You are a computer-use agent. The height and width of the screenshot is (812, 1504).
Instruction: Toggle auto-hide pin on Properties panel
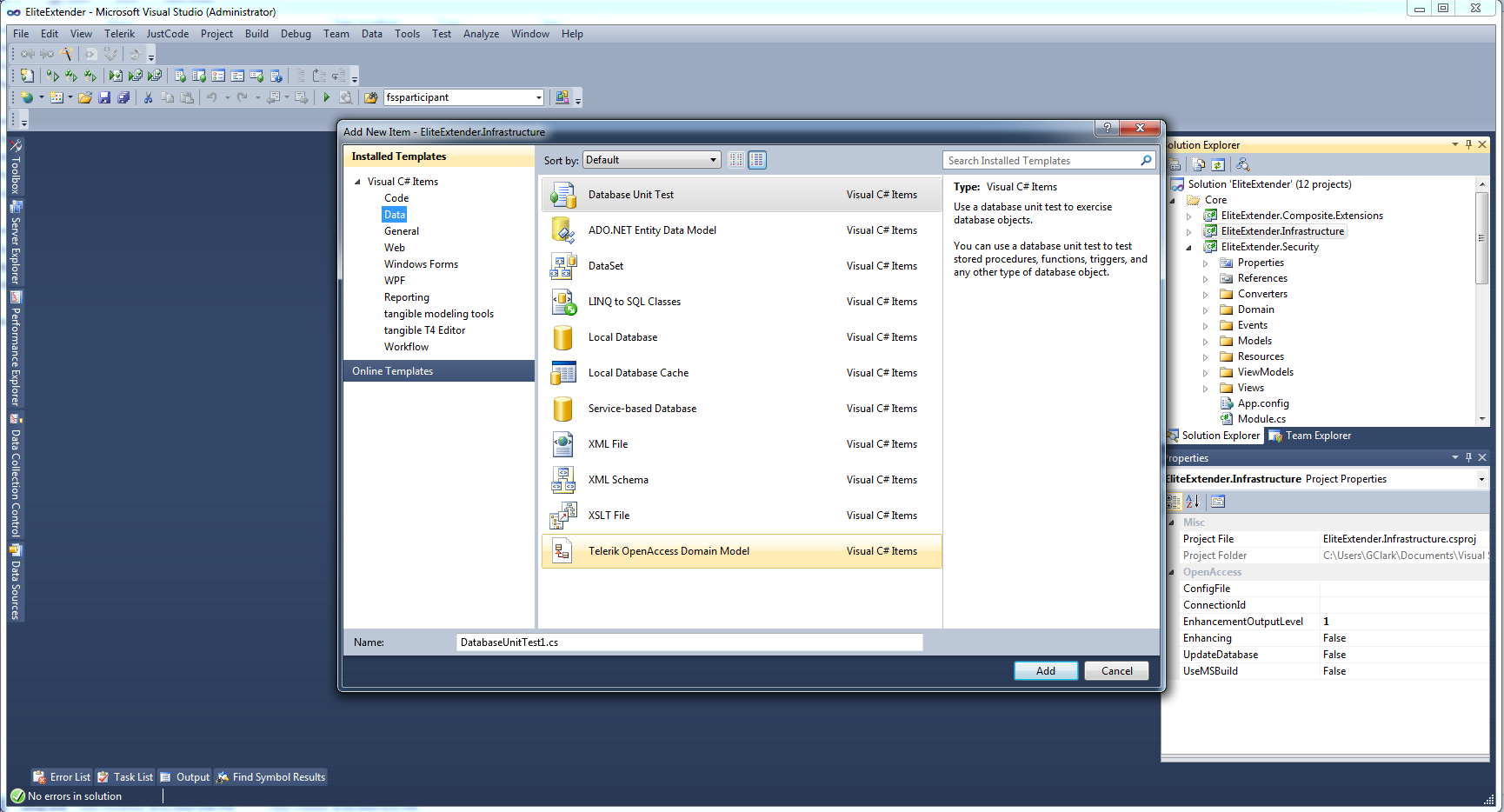(1468, 457)
